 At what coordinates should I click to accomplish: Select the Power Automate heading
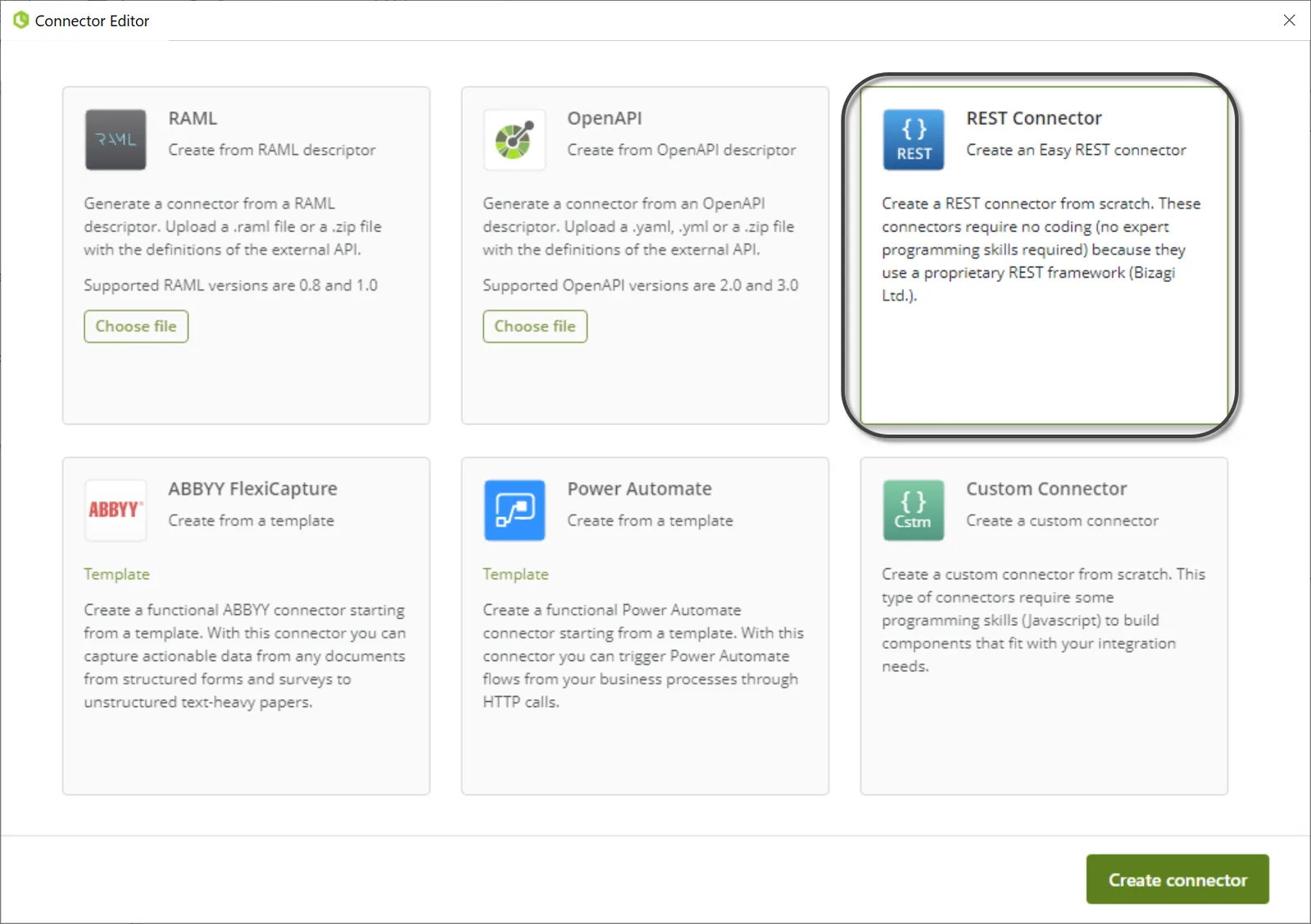[639, 489]
